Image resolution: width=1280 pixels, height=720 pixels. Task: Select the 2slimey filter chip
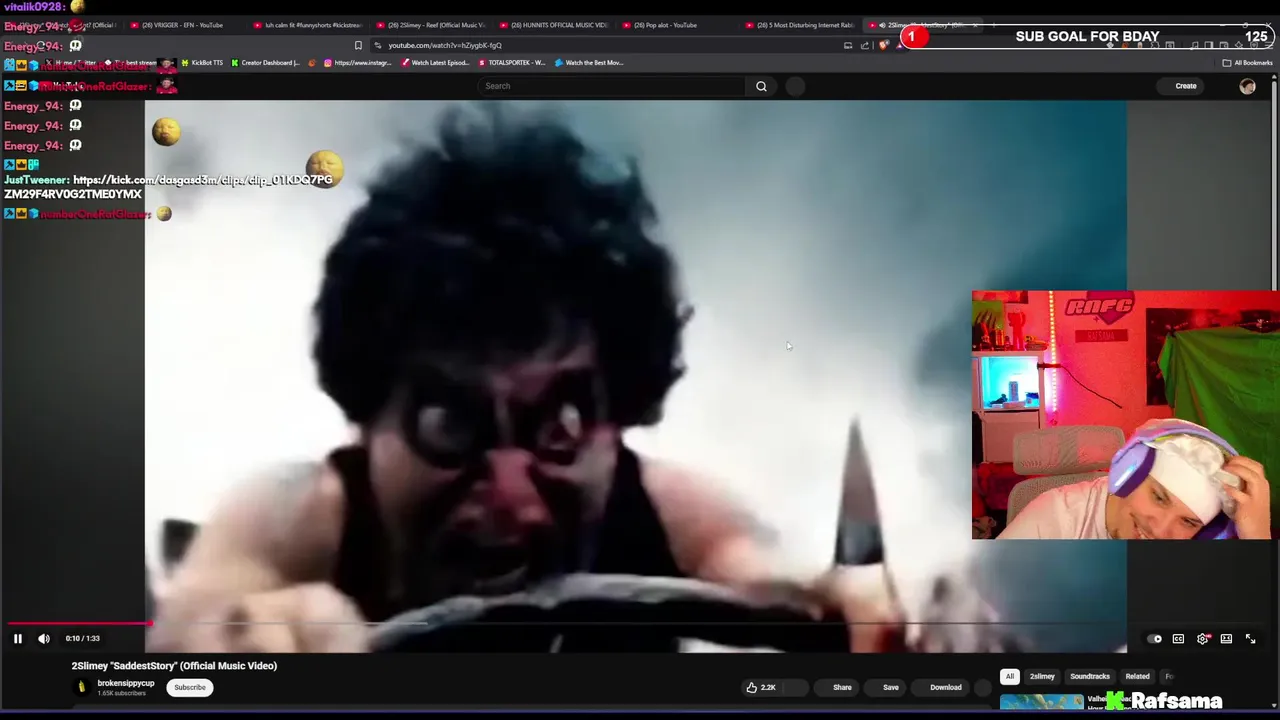(x=1042, y=676)
